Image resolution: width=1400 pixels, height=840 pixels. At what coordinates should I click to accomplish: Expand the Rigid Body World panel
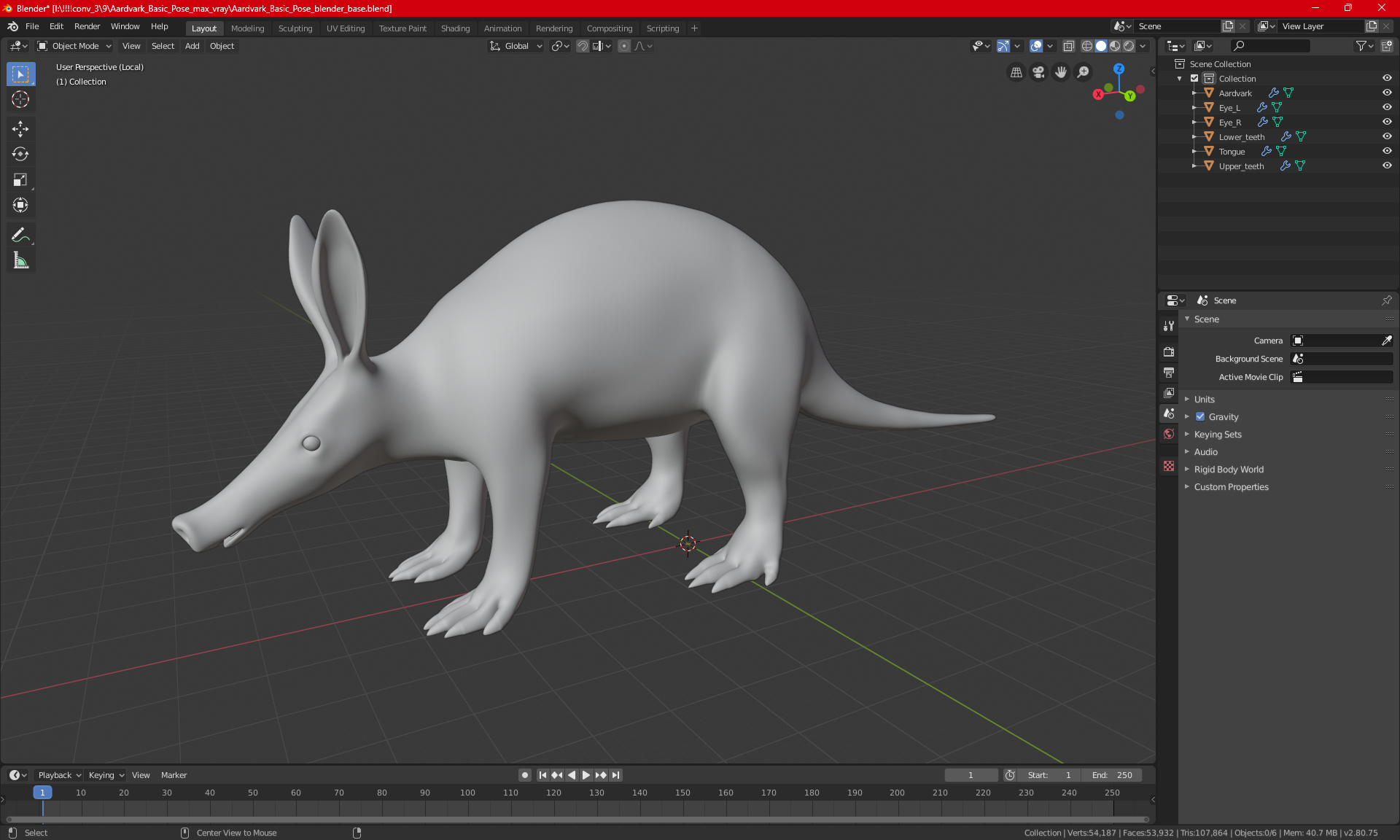point(1229,470)
